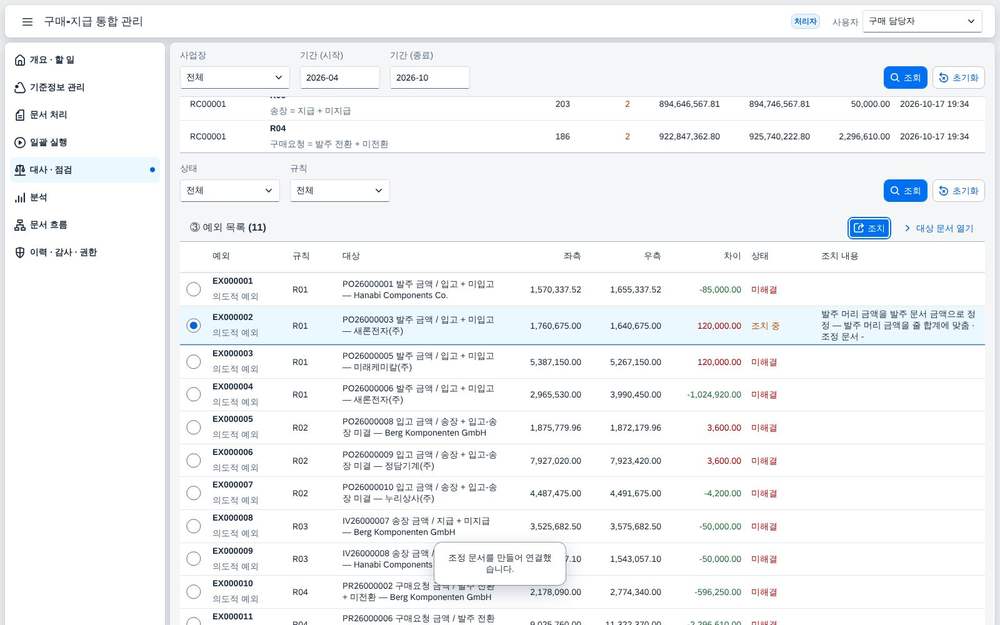Click the balance scale icon for 대사 · 점검
Viewport: 1000px width, 625px height.
[x=20, y=170]
